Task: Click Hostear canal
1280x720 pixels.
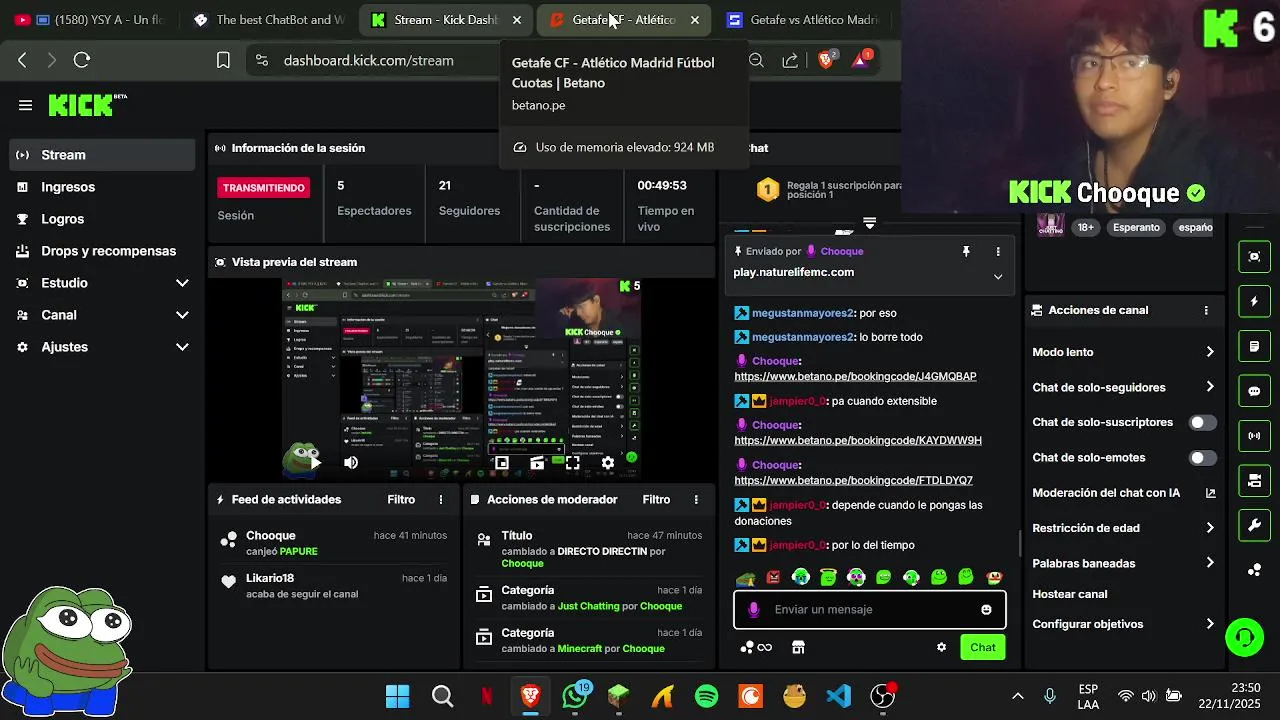Action: point(1070,594)
